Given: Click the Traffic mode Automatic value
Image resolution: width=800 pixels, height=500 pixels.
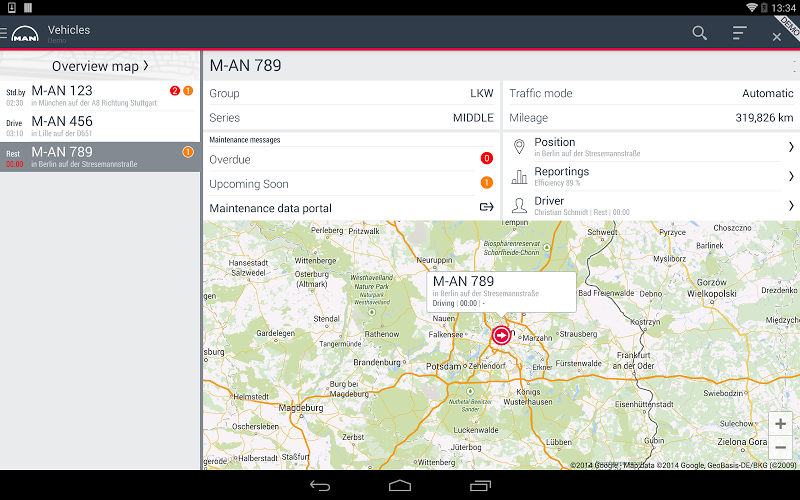Looking at the screenshot, I should click(x=767, y=93).
